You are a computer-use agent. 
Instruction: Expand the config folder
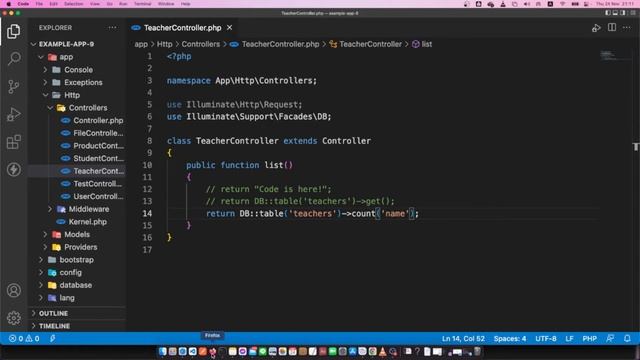pos(77,272)
